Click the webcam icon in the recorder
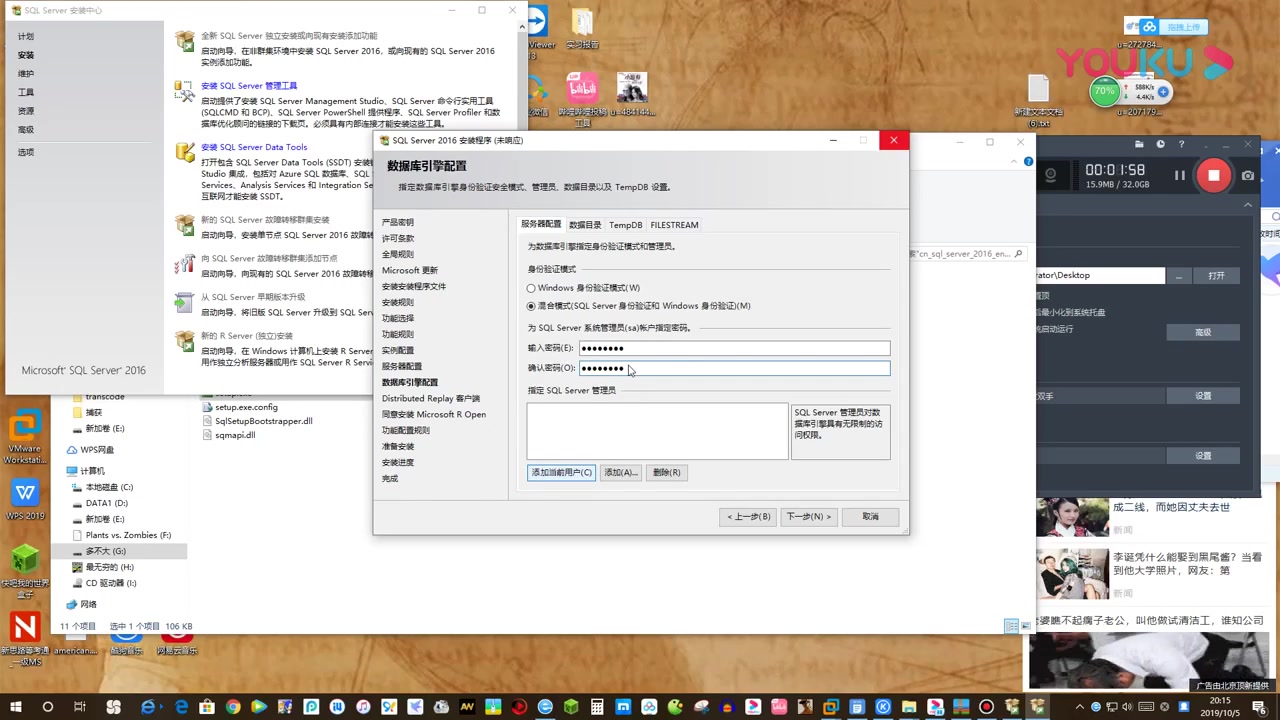Viewport: 1280px width, 720px height. tap(1051, 175)
